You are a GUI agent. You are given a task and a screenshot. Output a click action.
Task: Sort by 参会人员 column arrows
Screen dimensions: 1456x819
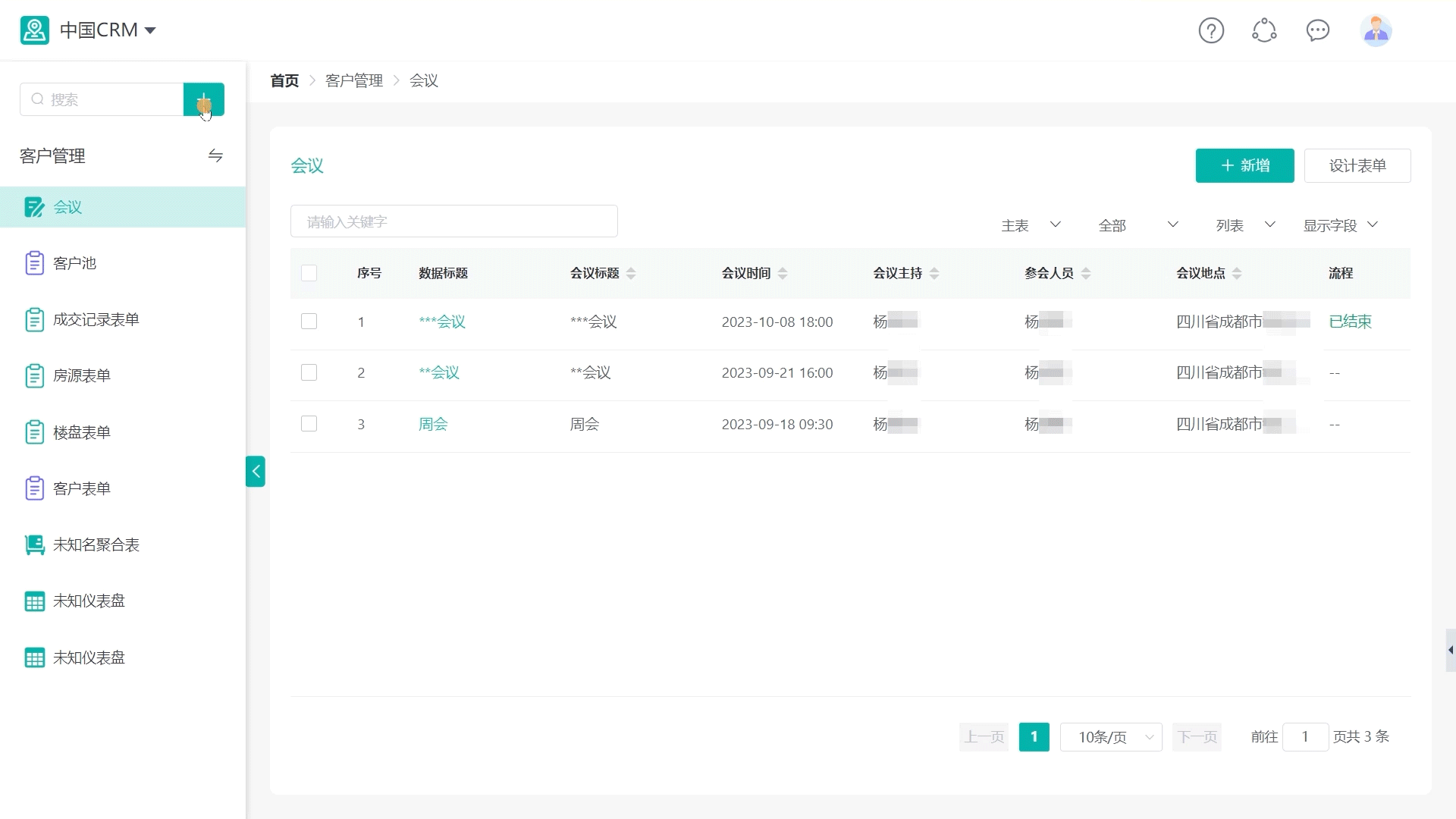click(1086, 273)
